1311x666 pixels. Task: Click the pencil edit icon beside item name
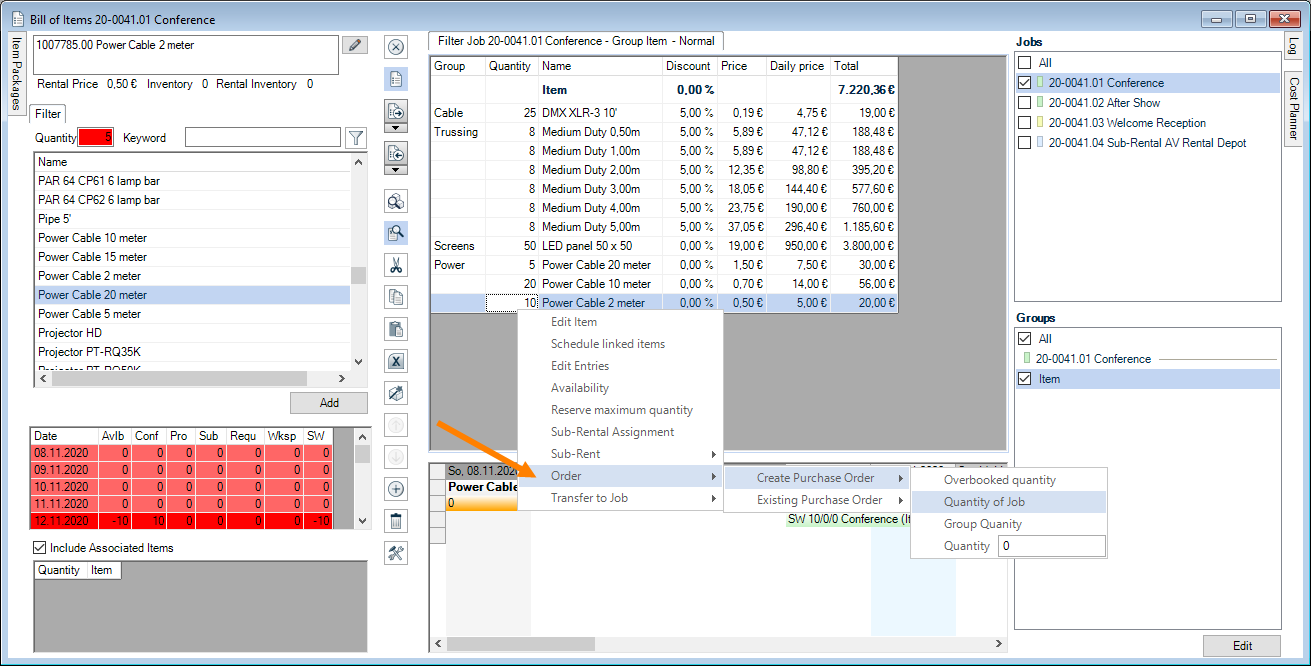(354, 45)
